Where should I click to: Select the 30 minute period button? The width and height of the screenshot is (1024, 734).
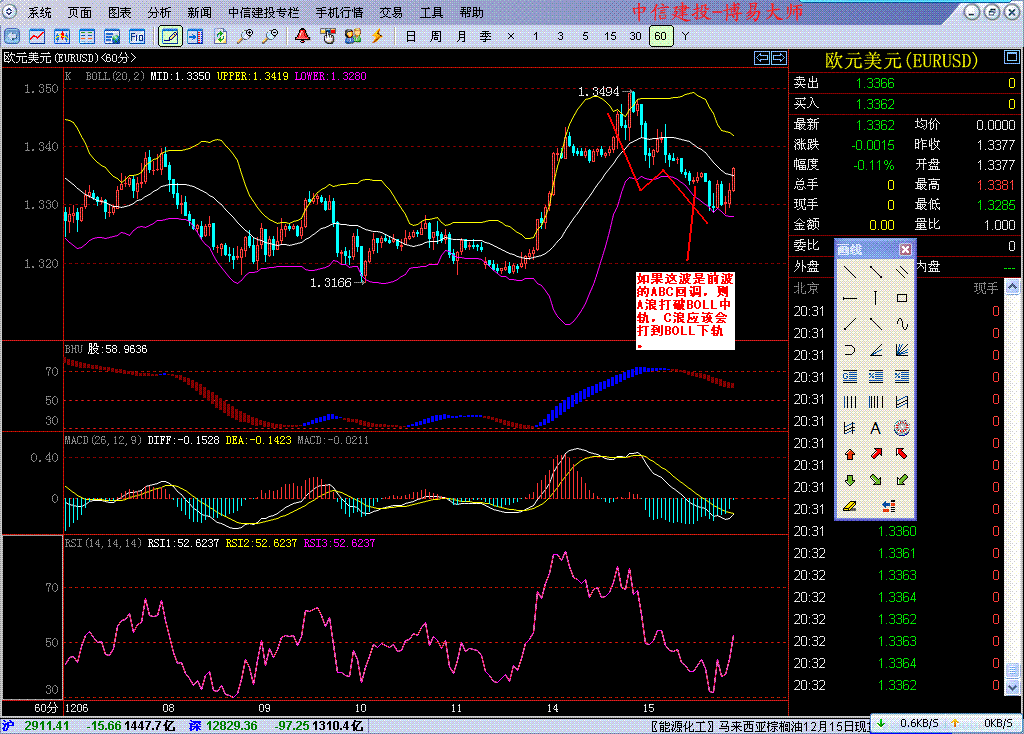[x=635, y=37]
